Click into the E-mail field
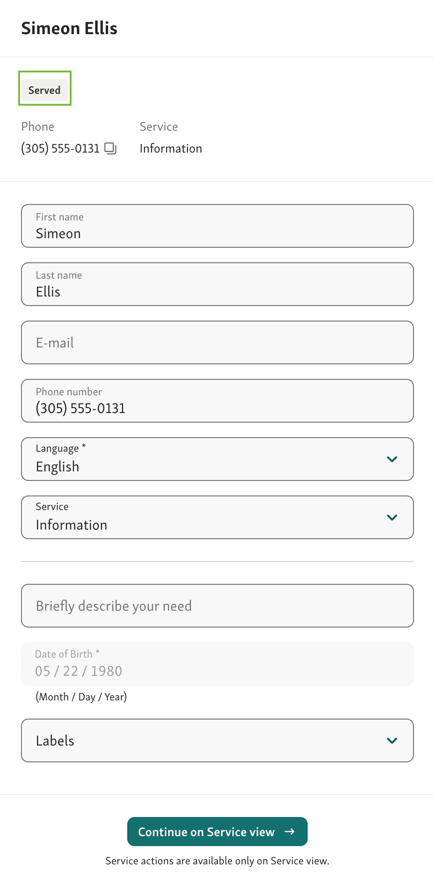The image size is (434, 878). click(217, 343)
